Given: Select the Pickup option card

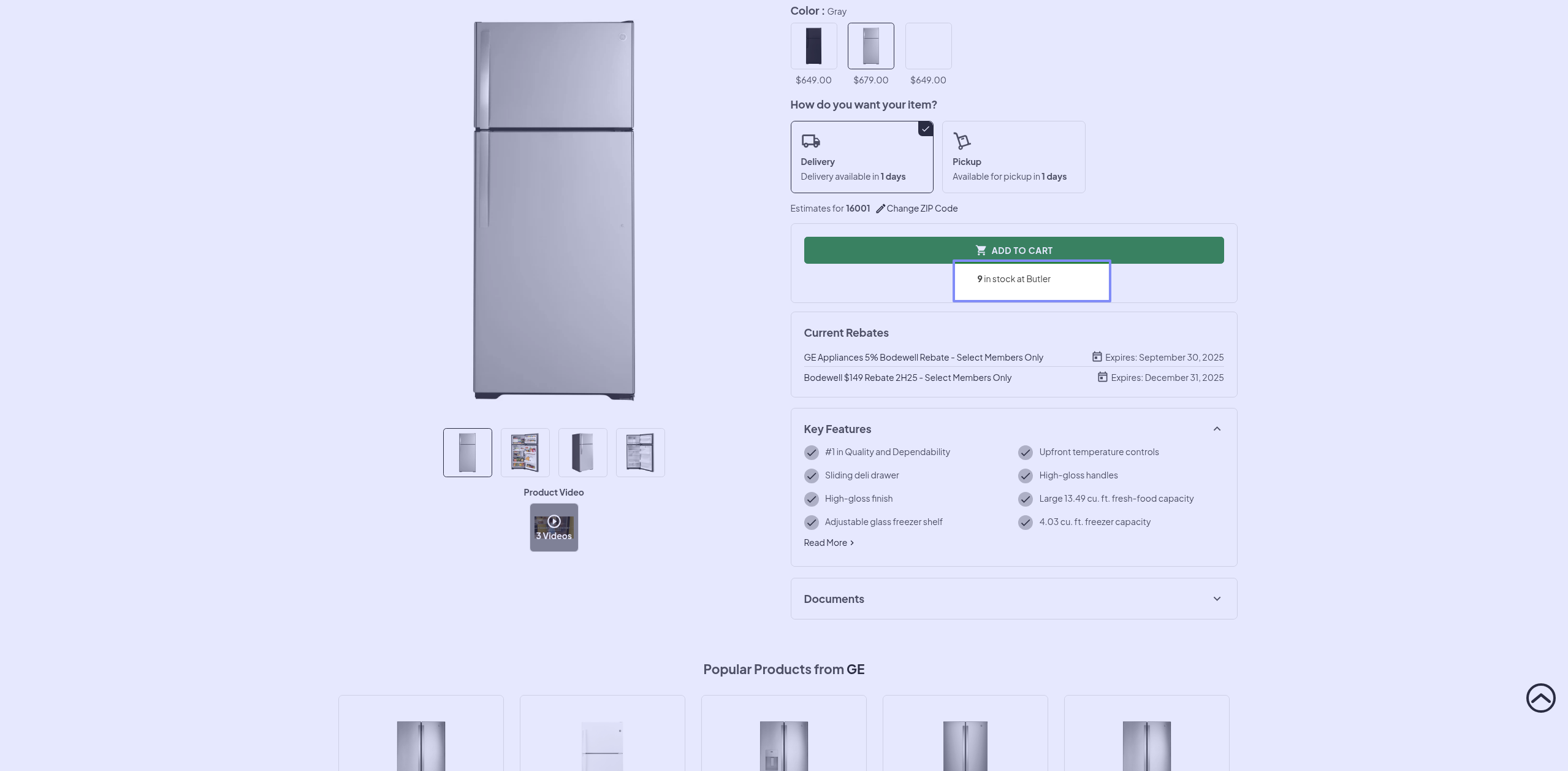Looking at the screenshot, I should 1013,157.
